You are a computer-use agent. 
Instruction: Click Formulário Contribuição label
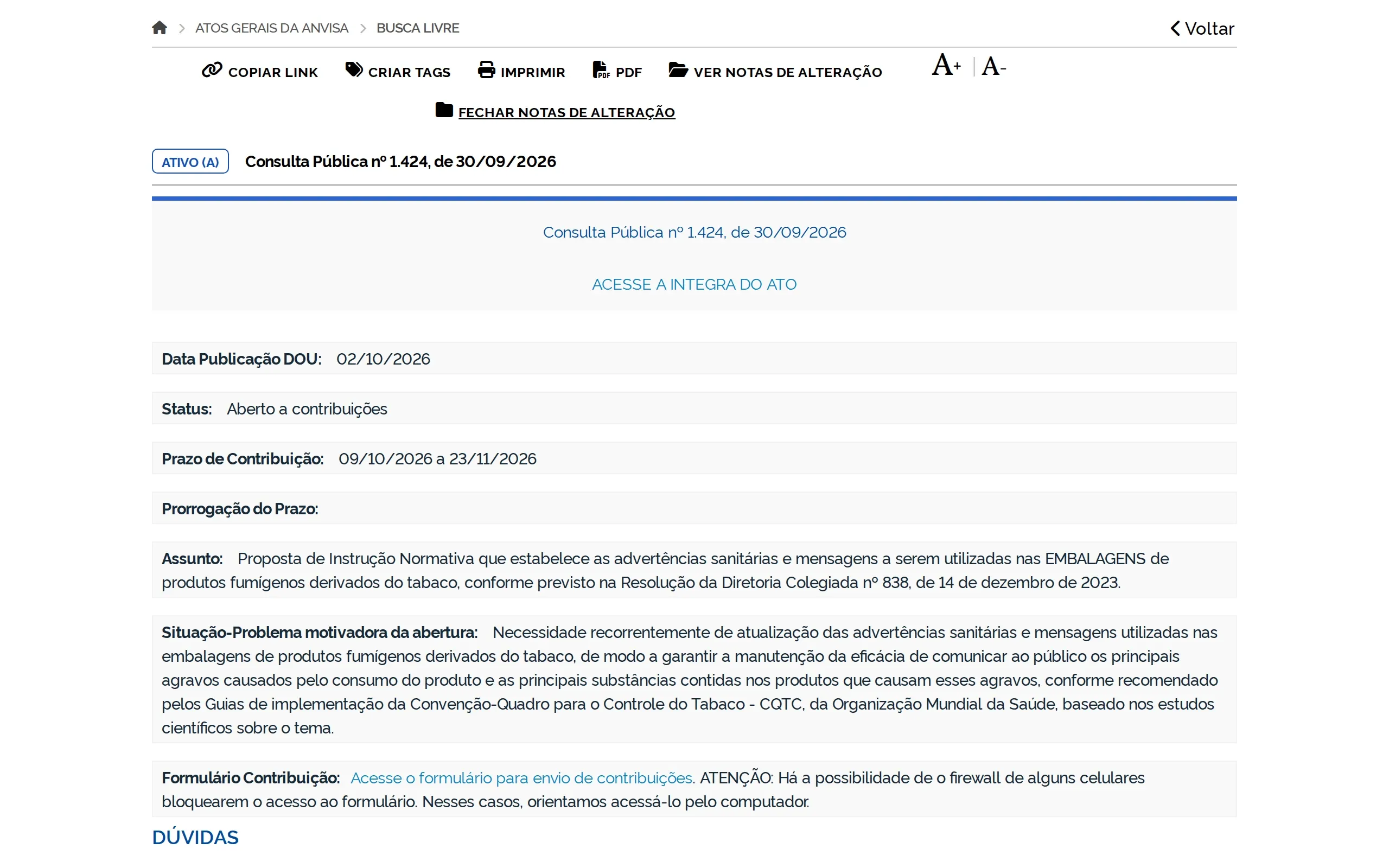(x=250, y=778)
